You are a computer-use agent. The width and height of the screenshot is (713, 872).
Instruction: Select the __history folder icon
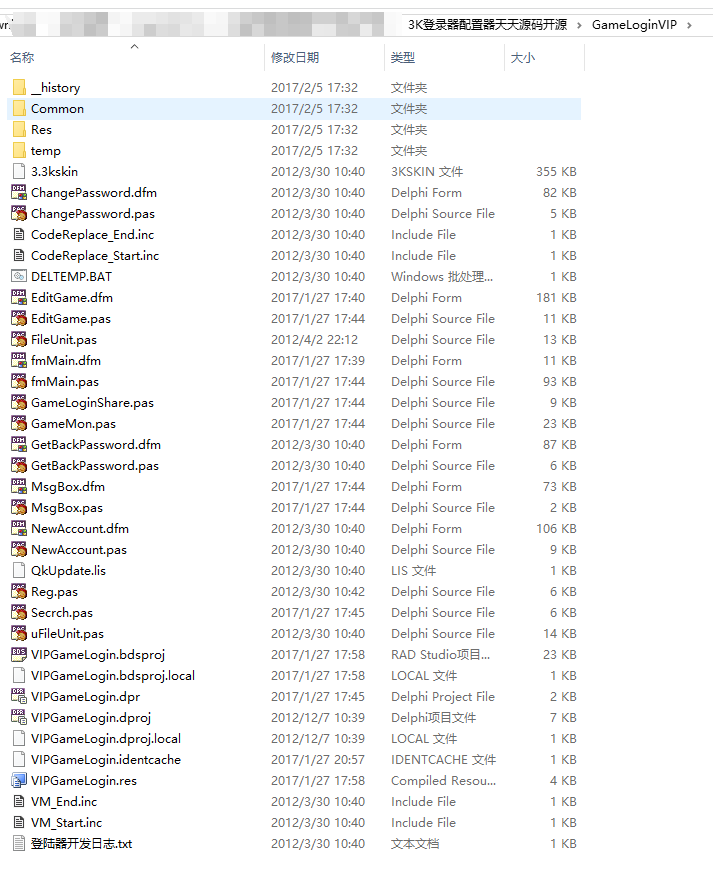point(18,87)
